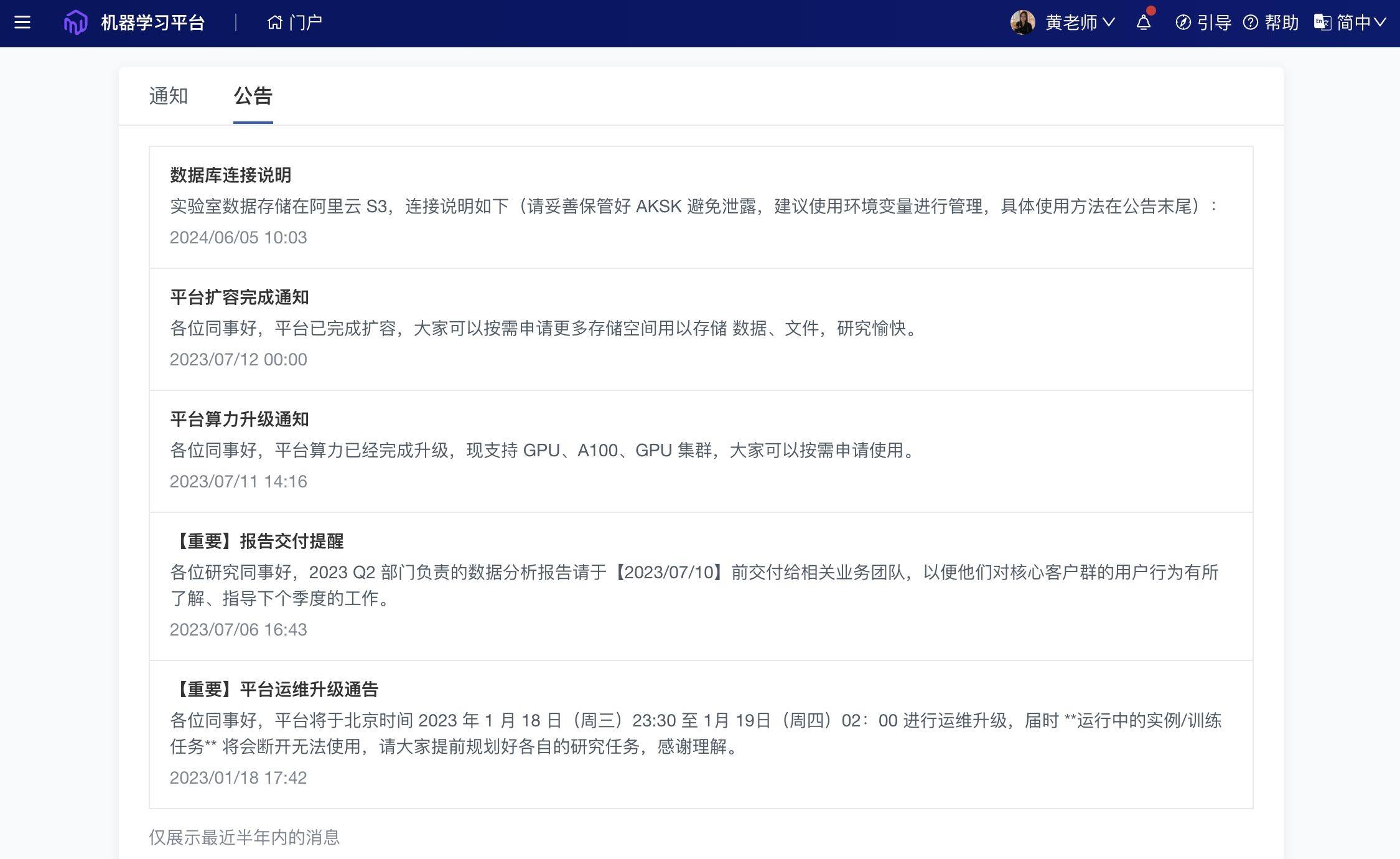This screenshot has width=1400, height=859.
Task: Expand the 简中 language dropdown arrow
Action: (1381, 23)
